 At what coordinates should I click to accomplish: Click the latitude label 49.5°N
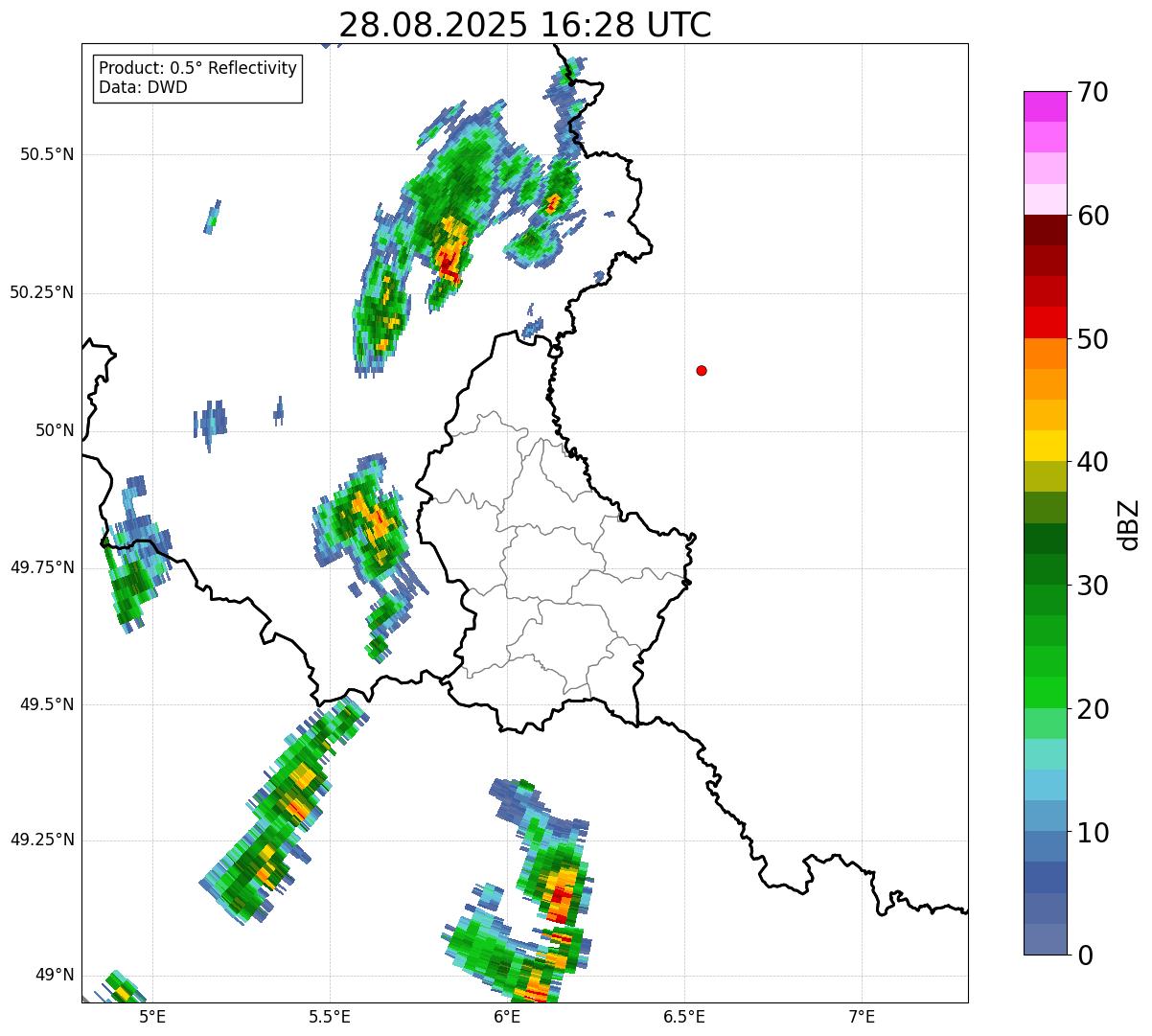pyautogui.click(x=47, y=704)
